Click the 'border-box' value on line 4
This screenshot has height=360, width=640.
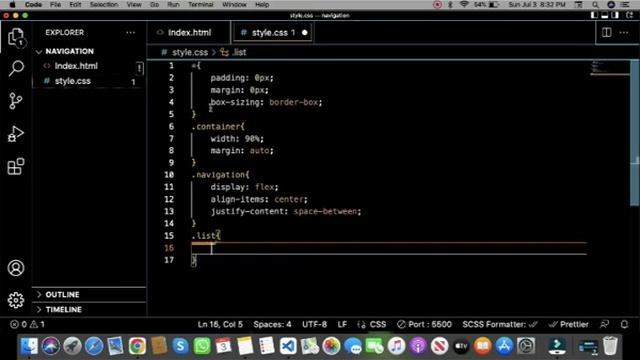click(293, 102)
